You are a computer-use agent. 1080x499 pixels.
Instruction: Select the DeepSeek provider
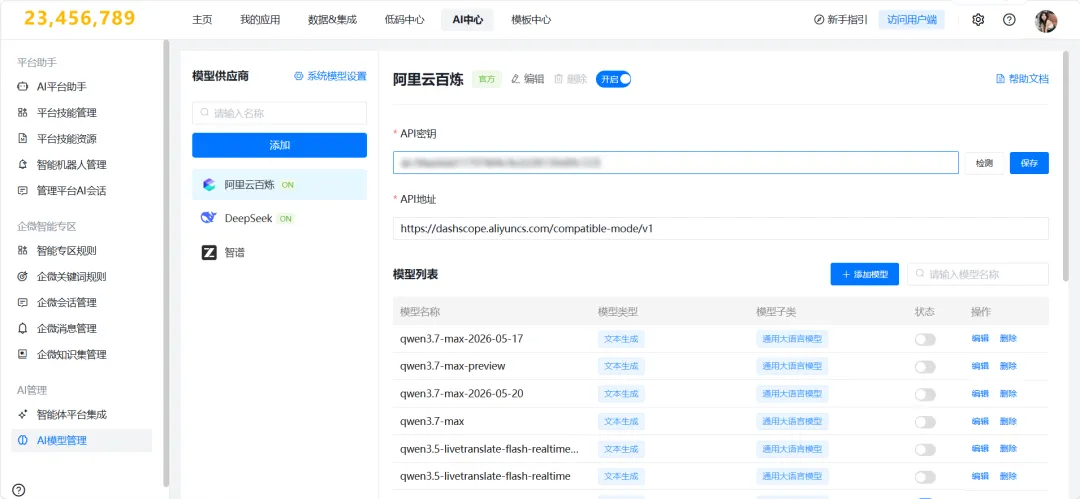pos(280,218)
